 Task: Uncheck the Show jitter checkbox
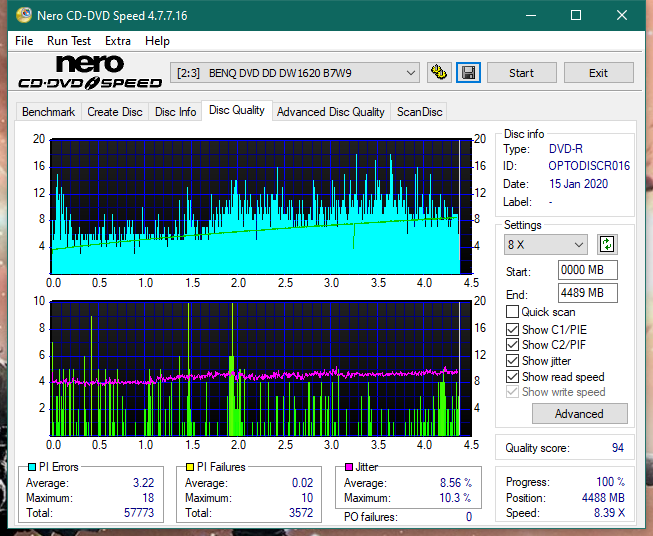pyautogui.click(x=513, y=361)
